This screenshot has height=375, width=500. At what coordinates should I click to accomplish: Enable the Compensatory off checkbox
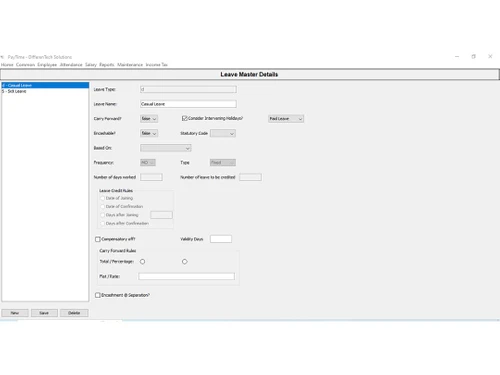pyautogui.click(x=98, y=239)
